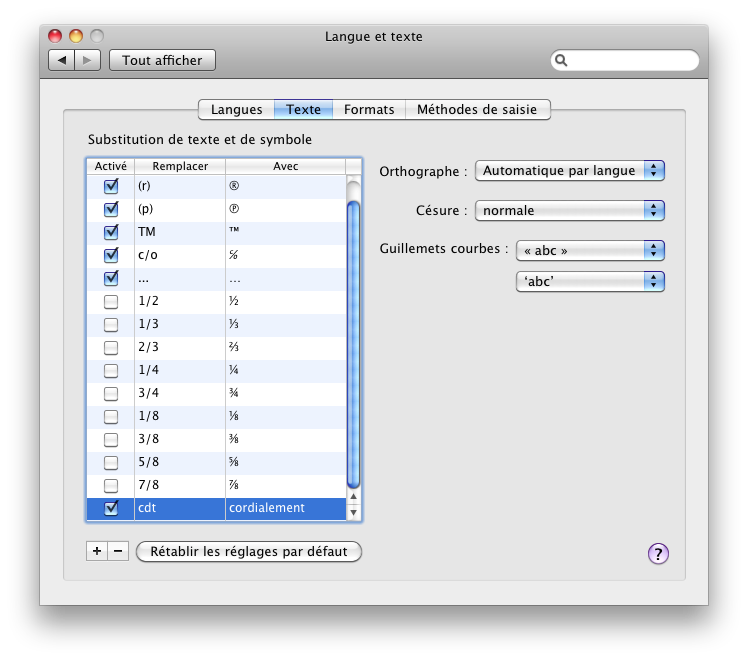Select the ¾ symbol in Avec column
Screen dimensions: 748x660
coord(234,393)
